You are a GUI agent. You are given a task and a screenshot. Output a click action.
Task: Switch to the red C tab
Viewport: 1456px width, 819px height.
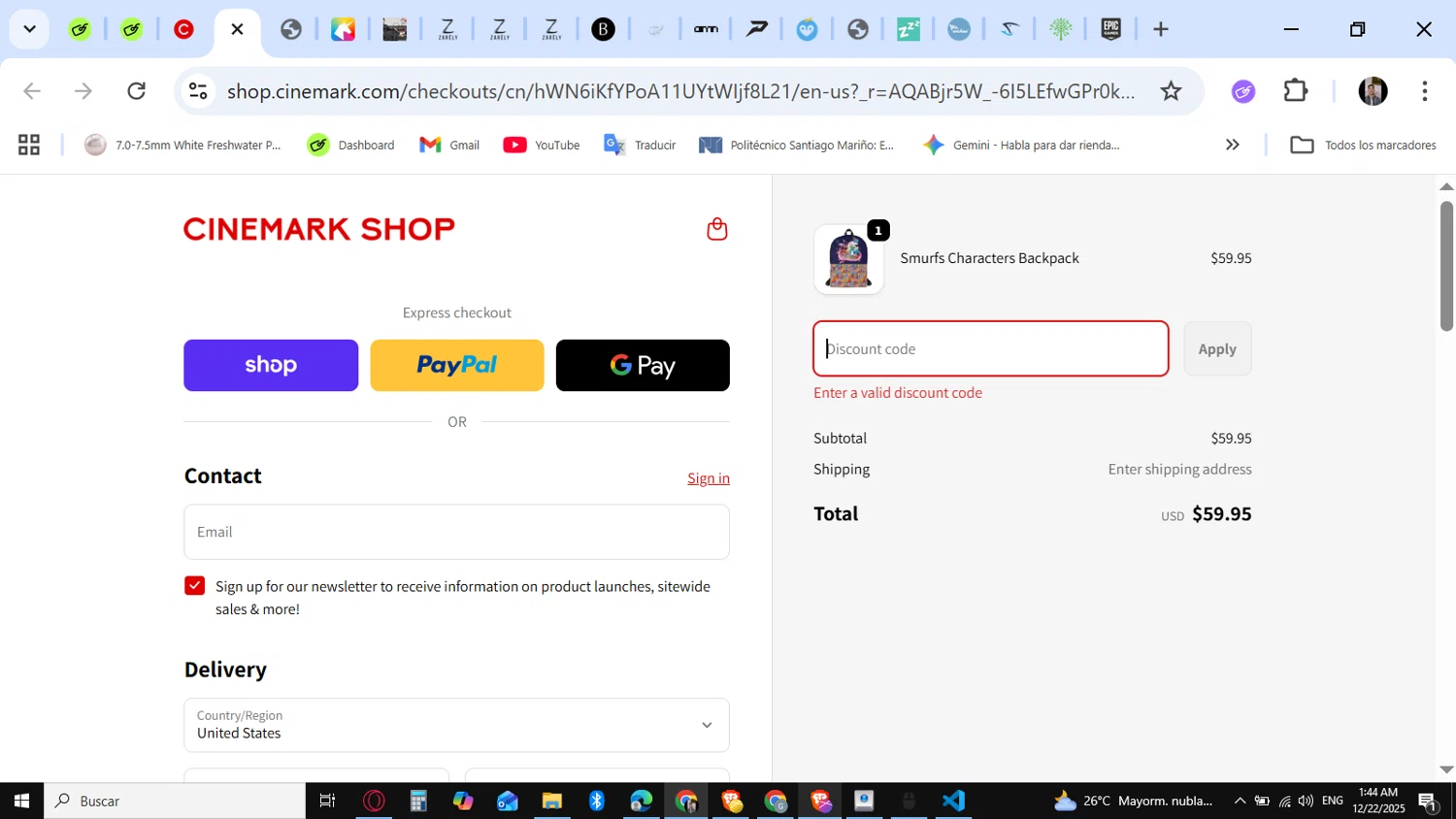pos(183,29)
